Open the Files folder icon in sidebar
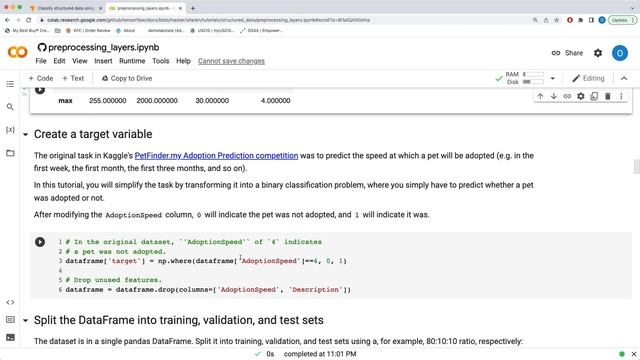The height and width of the screenshot is (360, 640). [x=10, y=153]
